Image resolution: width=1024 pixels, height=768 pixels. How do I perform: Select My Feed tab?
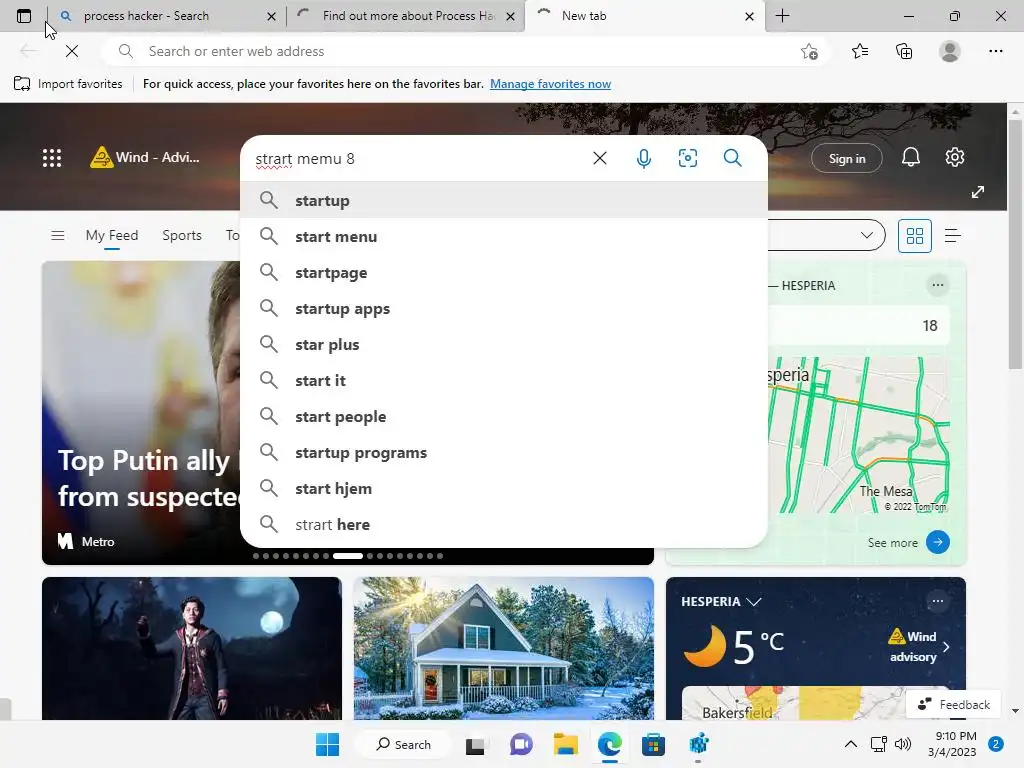coord(112,235)
